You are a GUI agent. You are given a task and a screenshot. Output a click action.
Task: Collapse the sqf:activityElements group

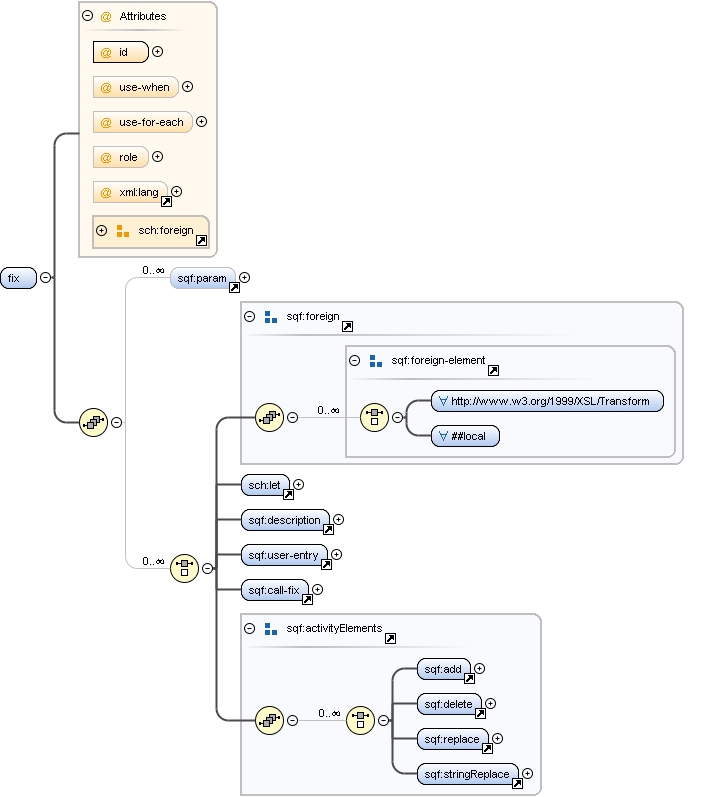pos(250,628)
